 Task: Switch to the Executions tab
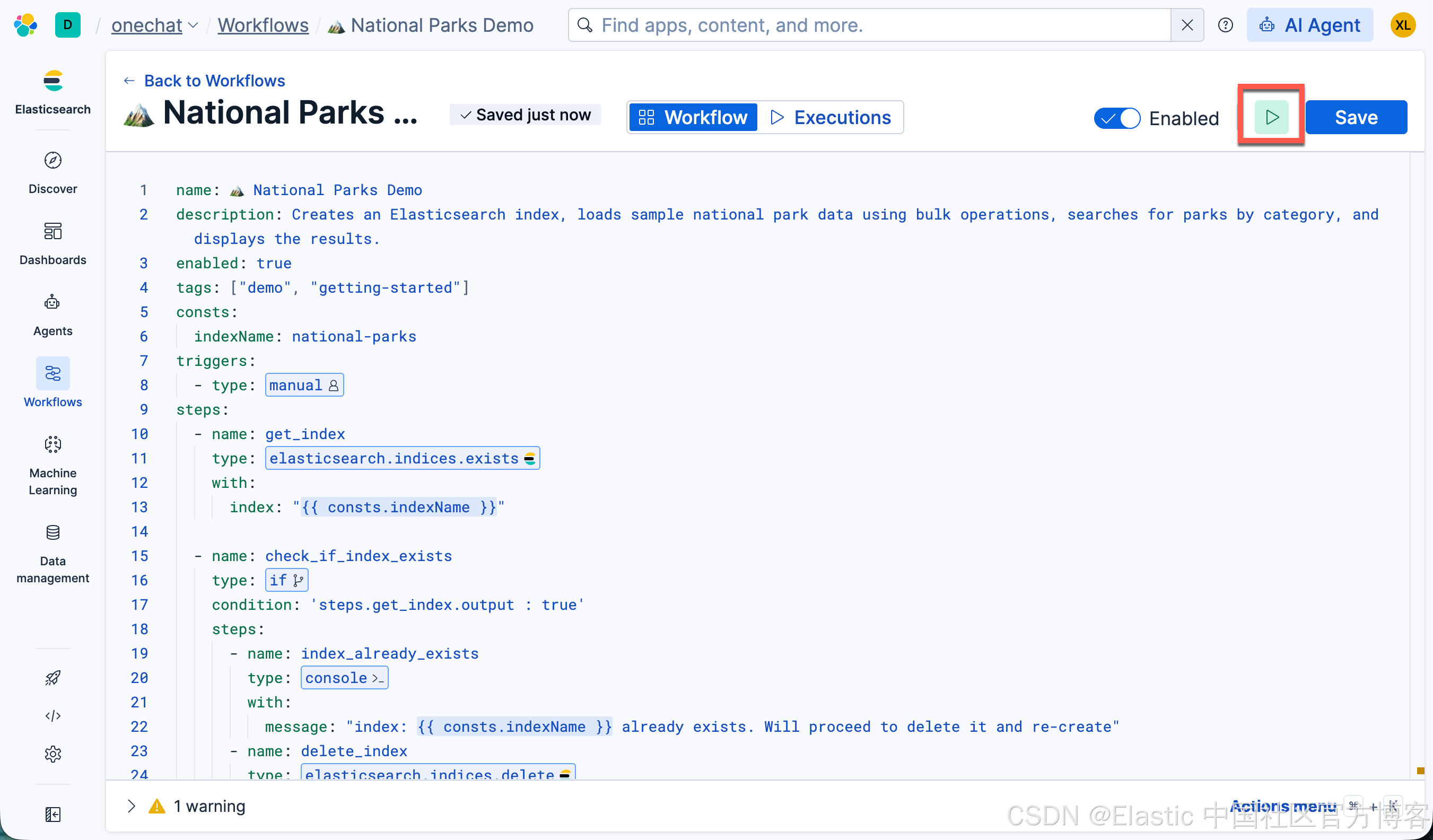[x=830, y=117]
